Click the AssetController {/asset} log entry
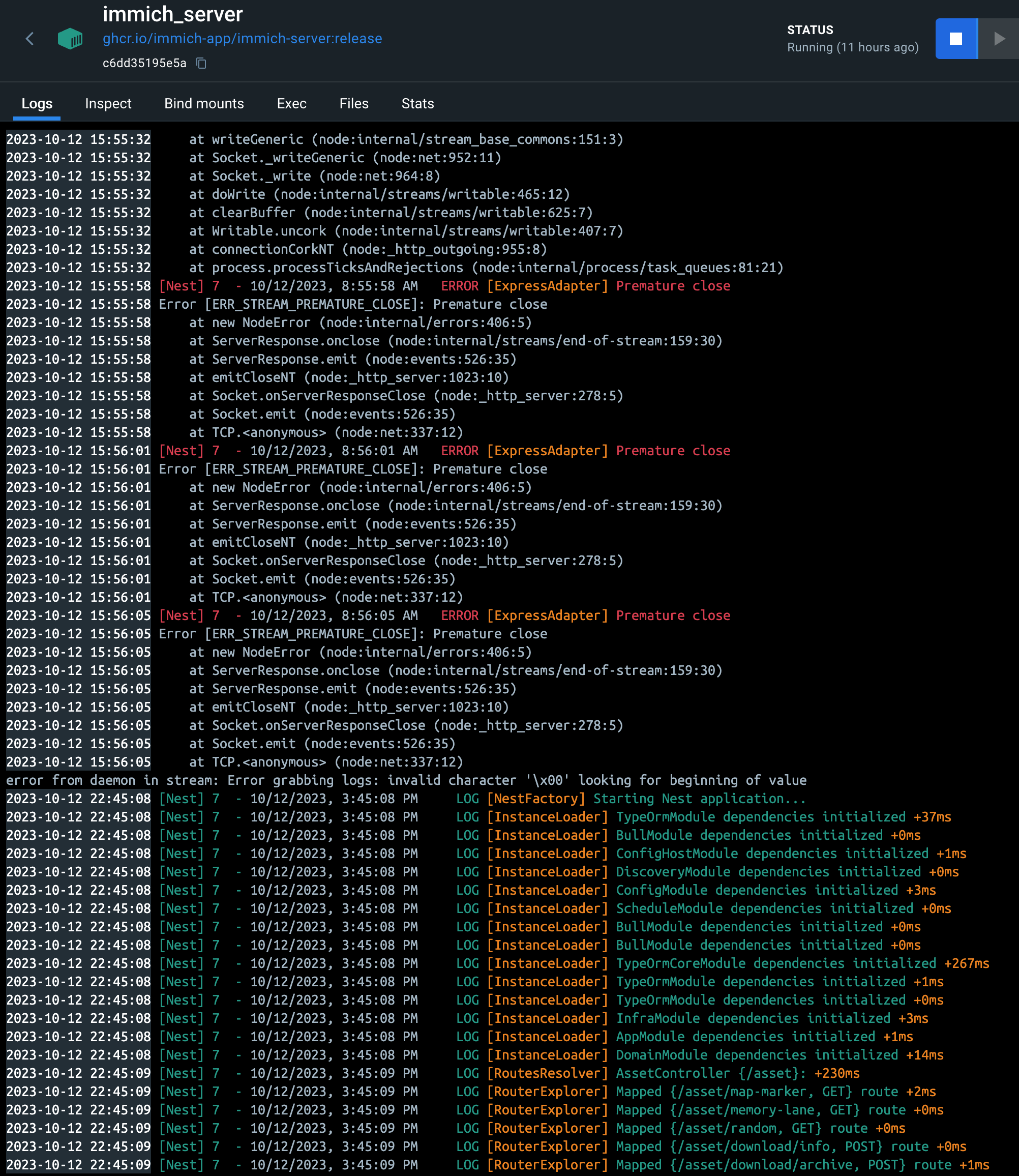Viewport: 1019px width, 1176px height. [x=737, y=1073]
